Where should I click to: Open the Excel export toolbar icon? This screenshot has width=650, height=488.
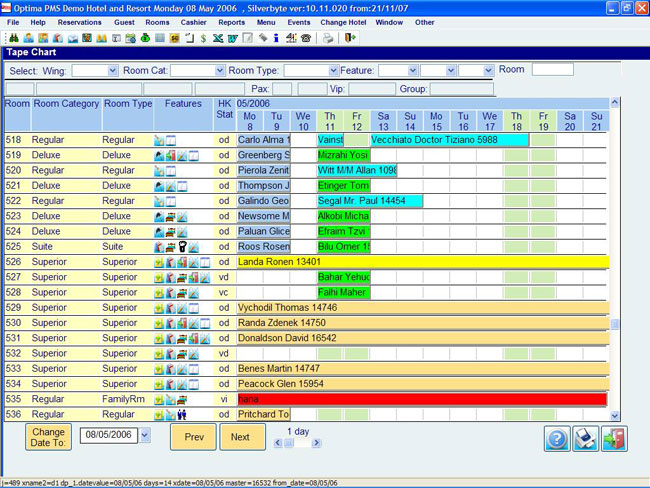coord(218,38)
